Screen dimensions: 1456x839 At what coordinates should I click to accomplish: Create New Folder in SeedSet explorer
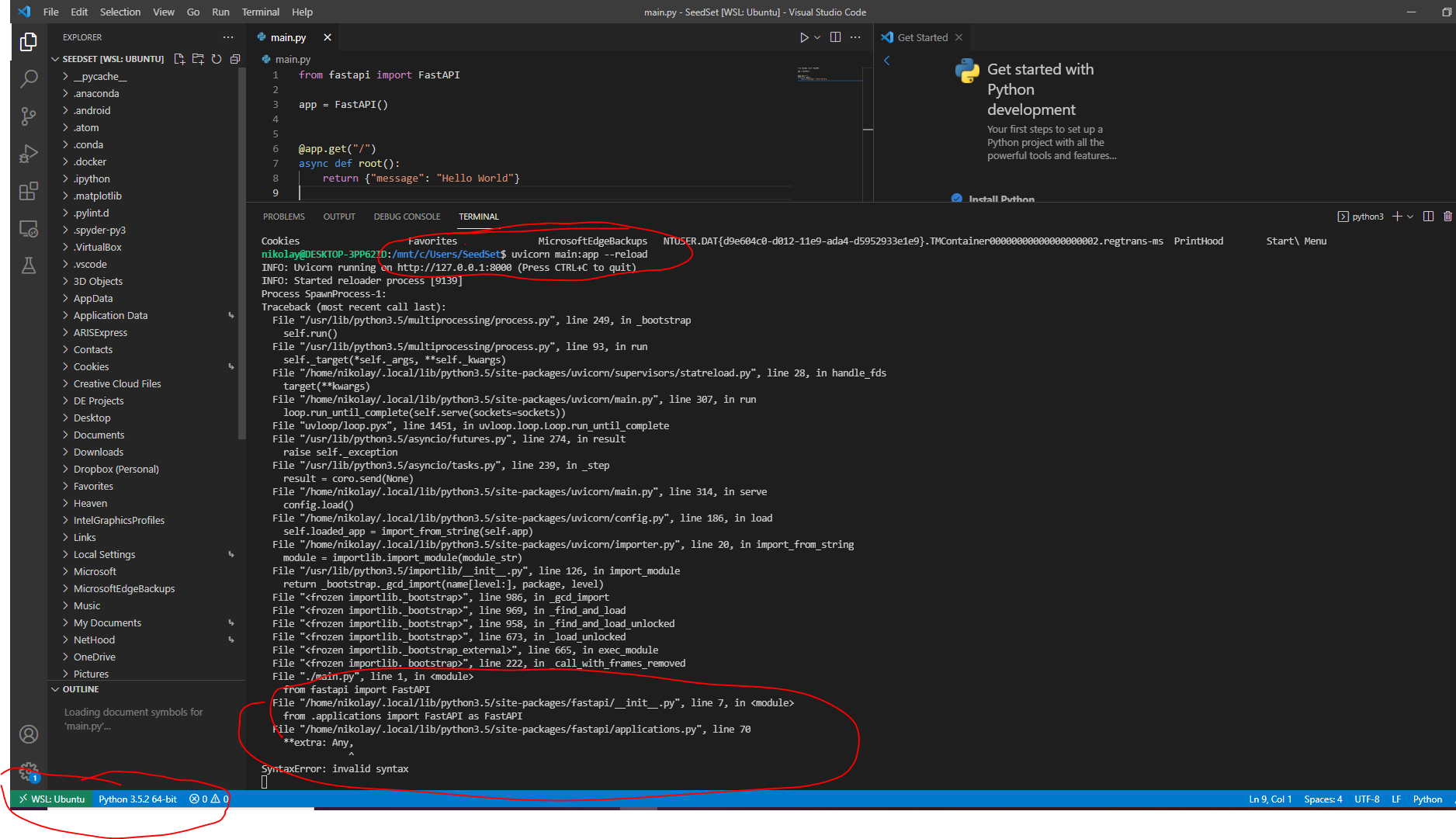click(198, 59)
